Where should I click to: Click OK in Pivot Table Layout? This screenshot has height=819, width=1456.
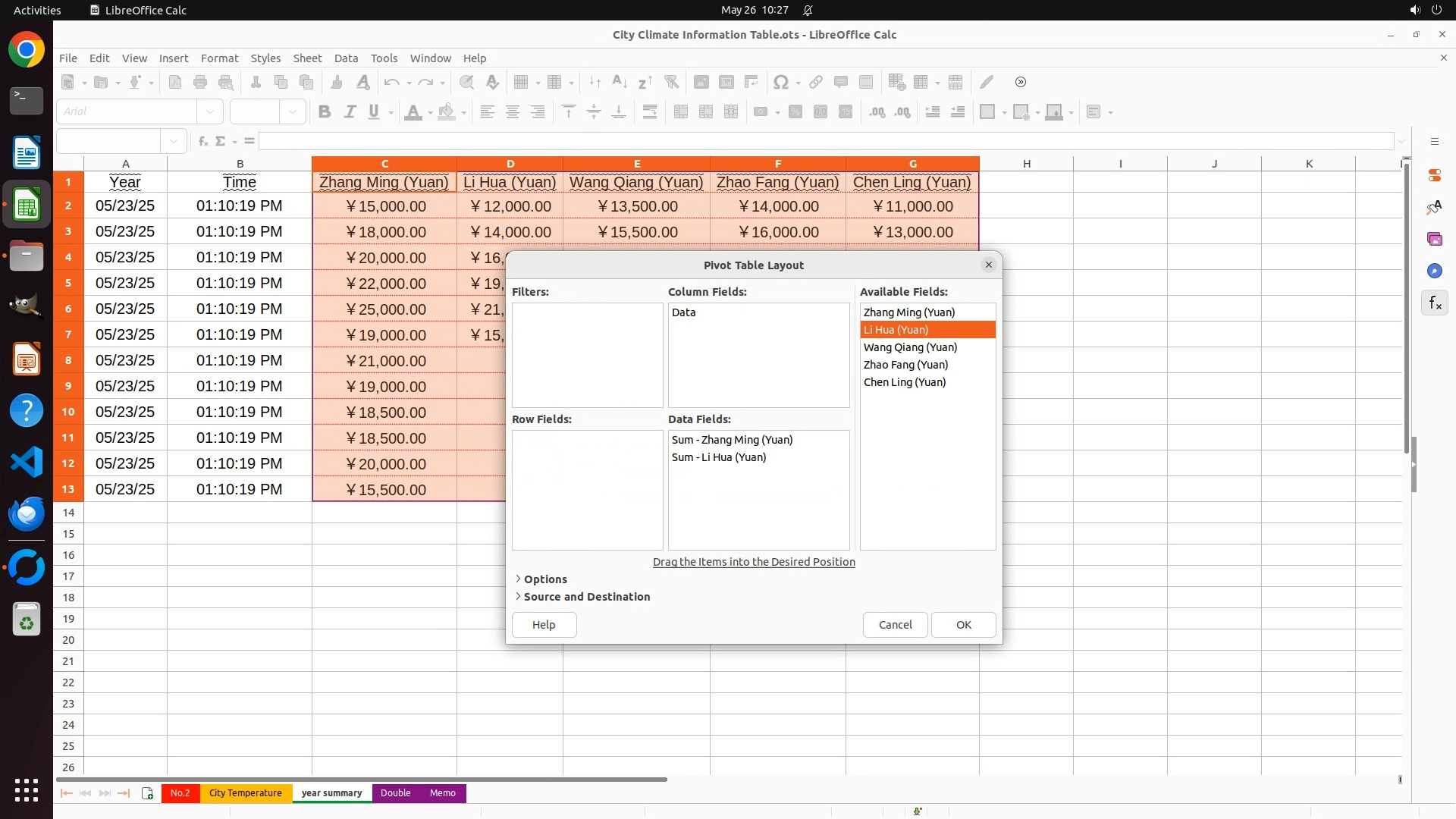(x=963, y=625)
